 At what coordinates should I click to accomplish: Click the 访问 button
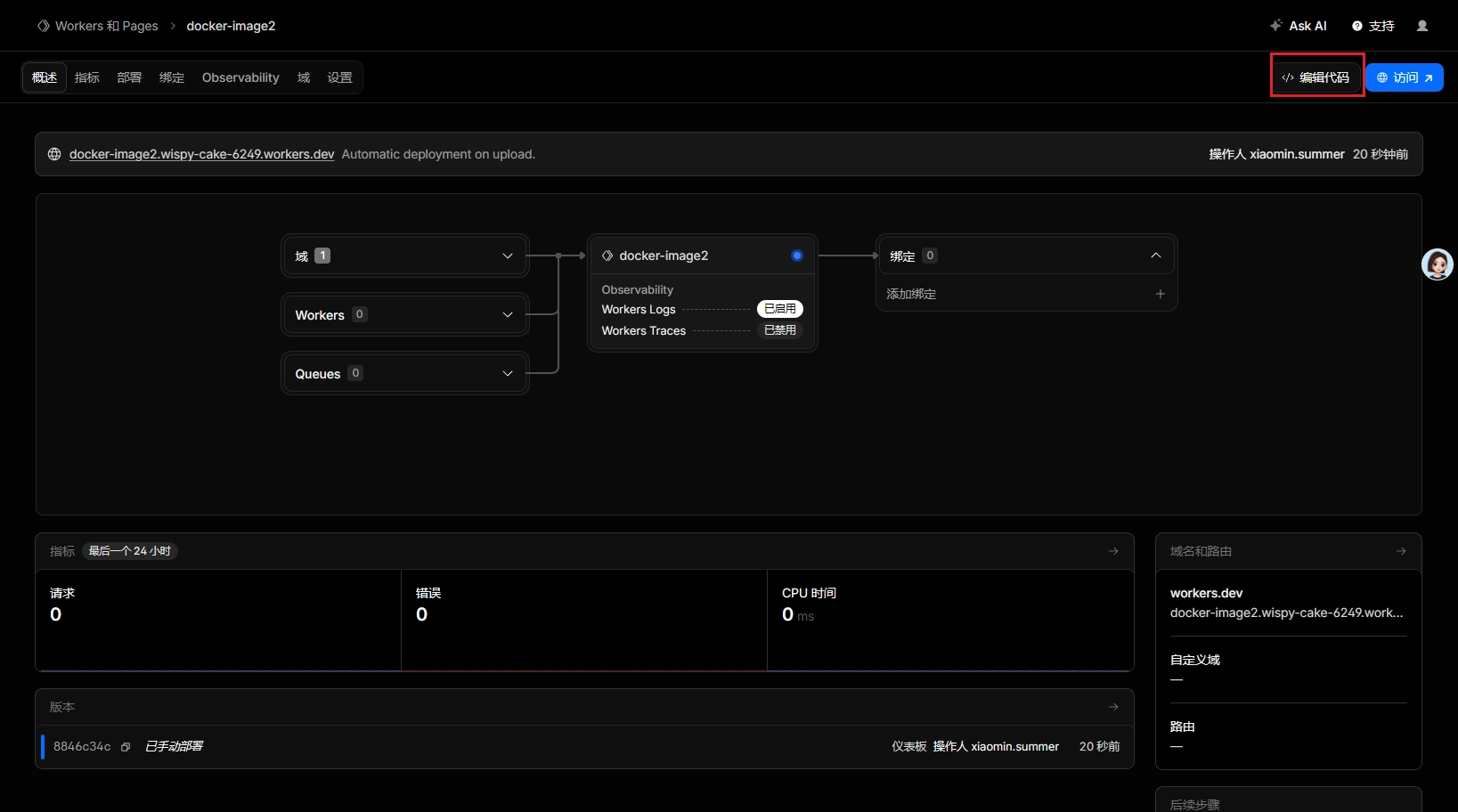[x=1405, y=77]
